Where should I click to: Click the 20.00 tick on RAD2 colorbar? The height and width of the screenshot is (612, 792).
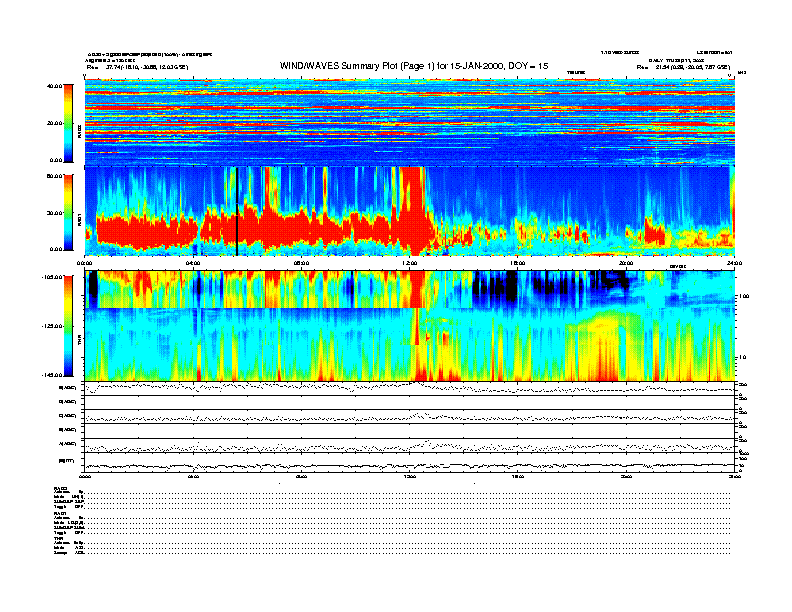55,123
